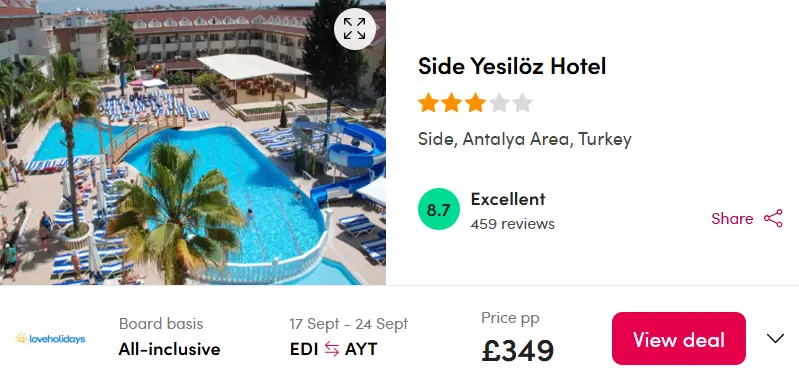This screenshot has height=373, width=799.
Task: Open the View deal button
Action: pyautogui.click(x=679, y=338)
